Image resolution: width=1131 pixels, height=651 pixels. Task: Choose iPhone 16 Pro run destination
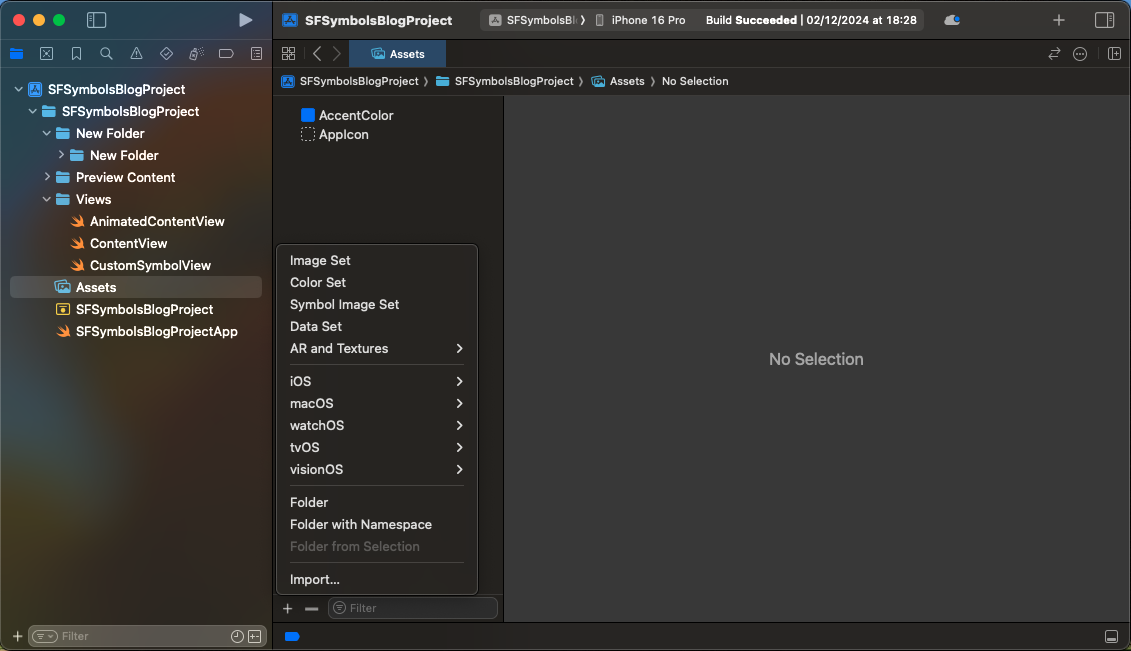641,20
